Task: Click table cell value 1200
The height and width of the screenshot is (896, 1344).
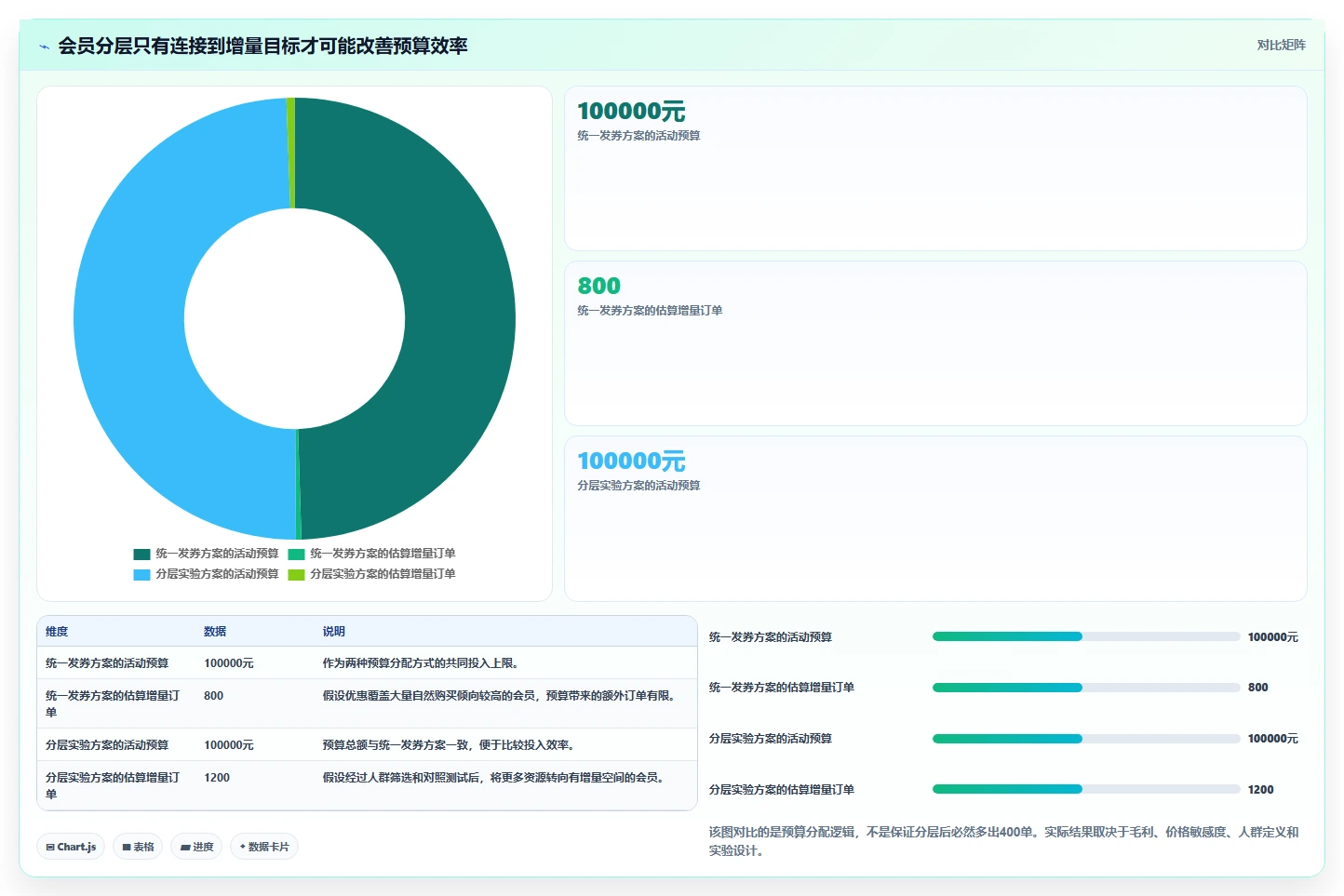Action: [x=217, y=778]
